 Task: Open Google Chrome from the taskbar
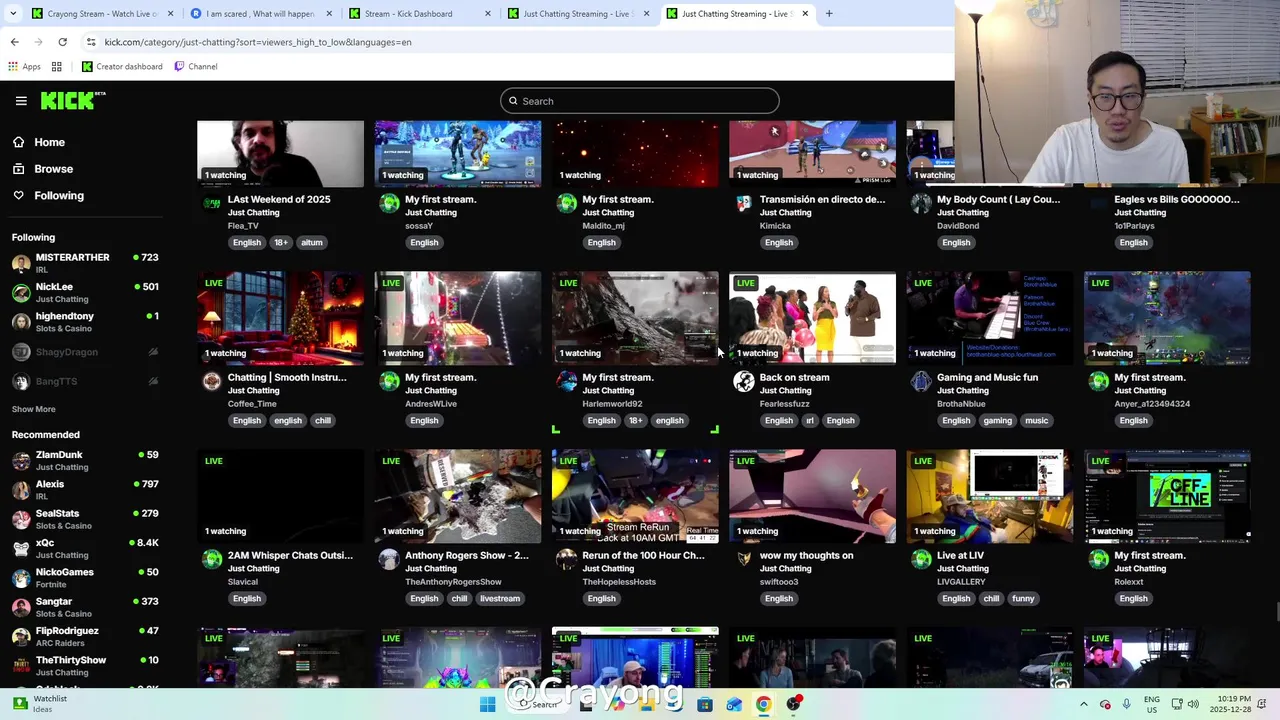coord(763,704)
